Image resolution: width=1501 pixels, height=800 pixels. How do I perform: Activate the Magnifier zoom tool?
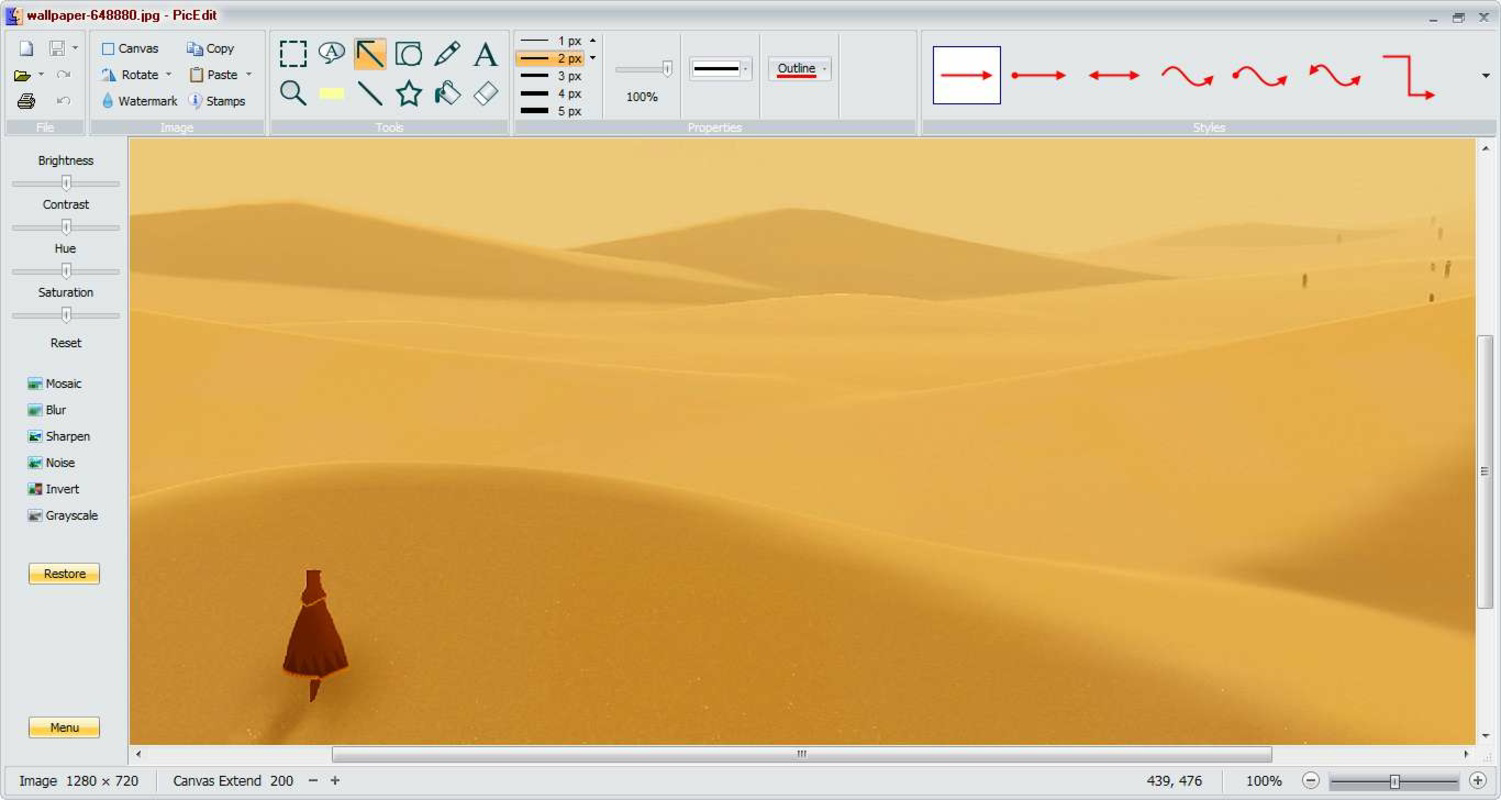[x=293, y=93]
